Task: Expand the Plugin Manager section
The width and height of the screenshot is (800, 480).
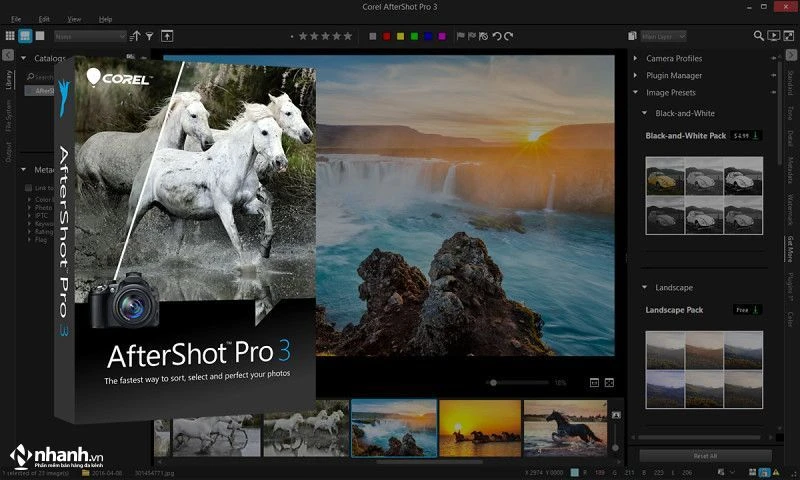Action: point(673,75)
